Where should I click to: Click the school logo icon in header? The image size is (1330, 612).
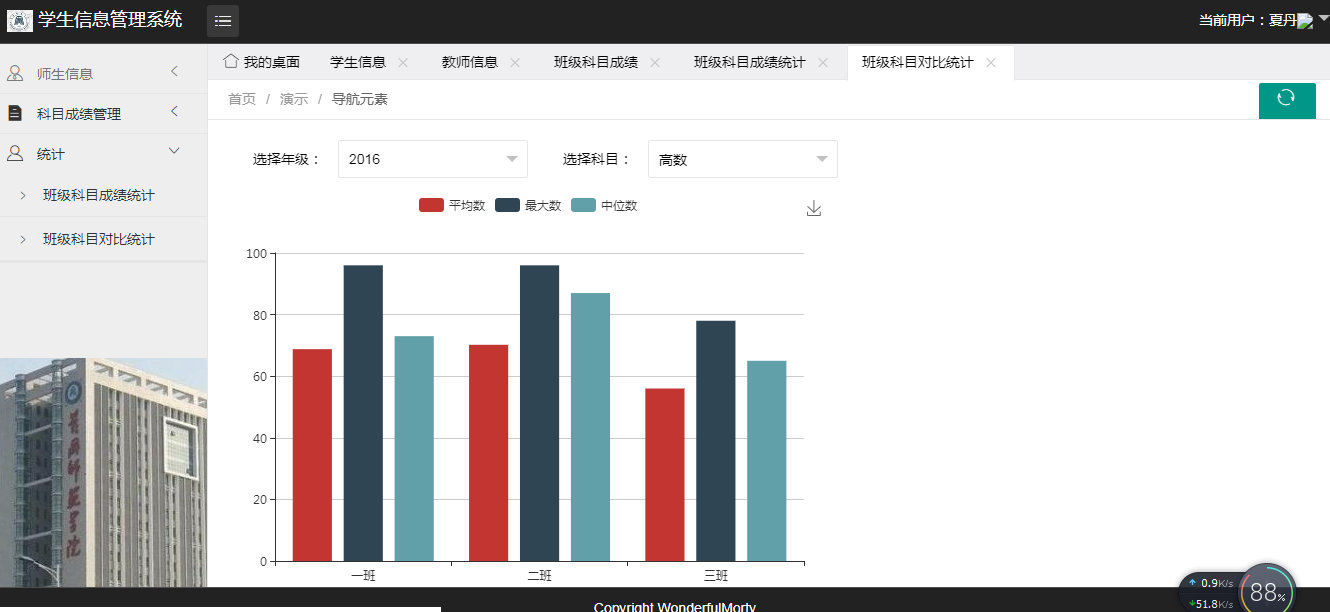coord(20,20)
